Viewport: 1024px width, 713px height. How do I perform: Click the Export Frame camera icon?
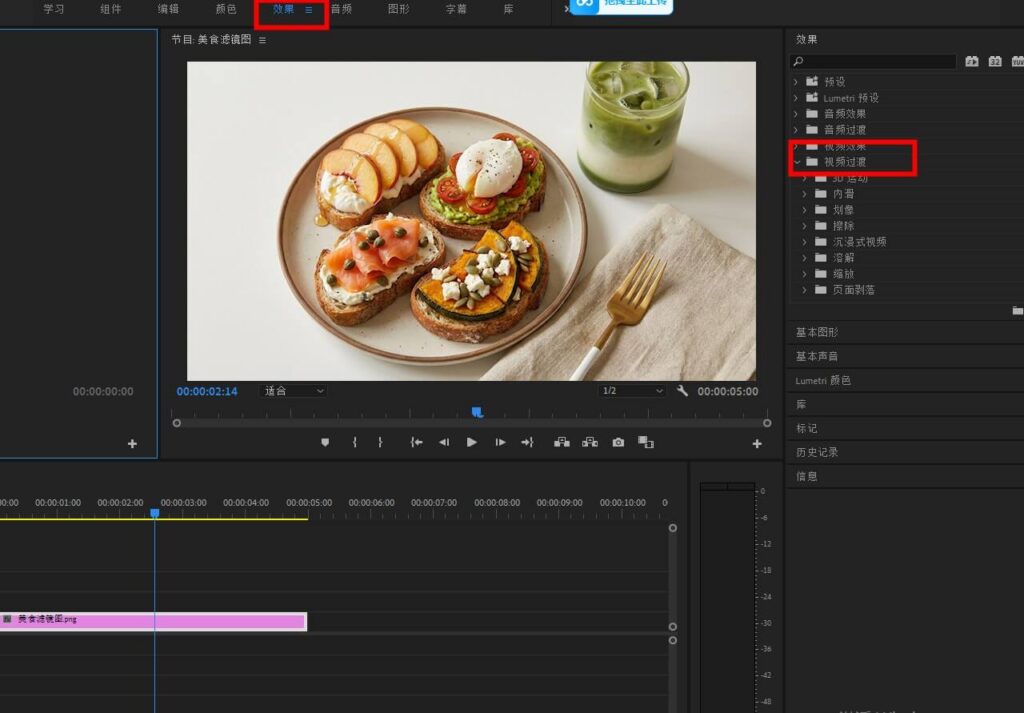pos(618,442)
